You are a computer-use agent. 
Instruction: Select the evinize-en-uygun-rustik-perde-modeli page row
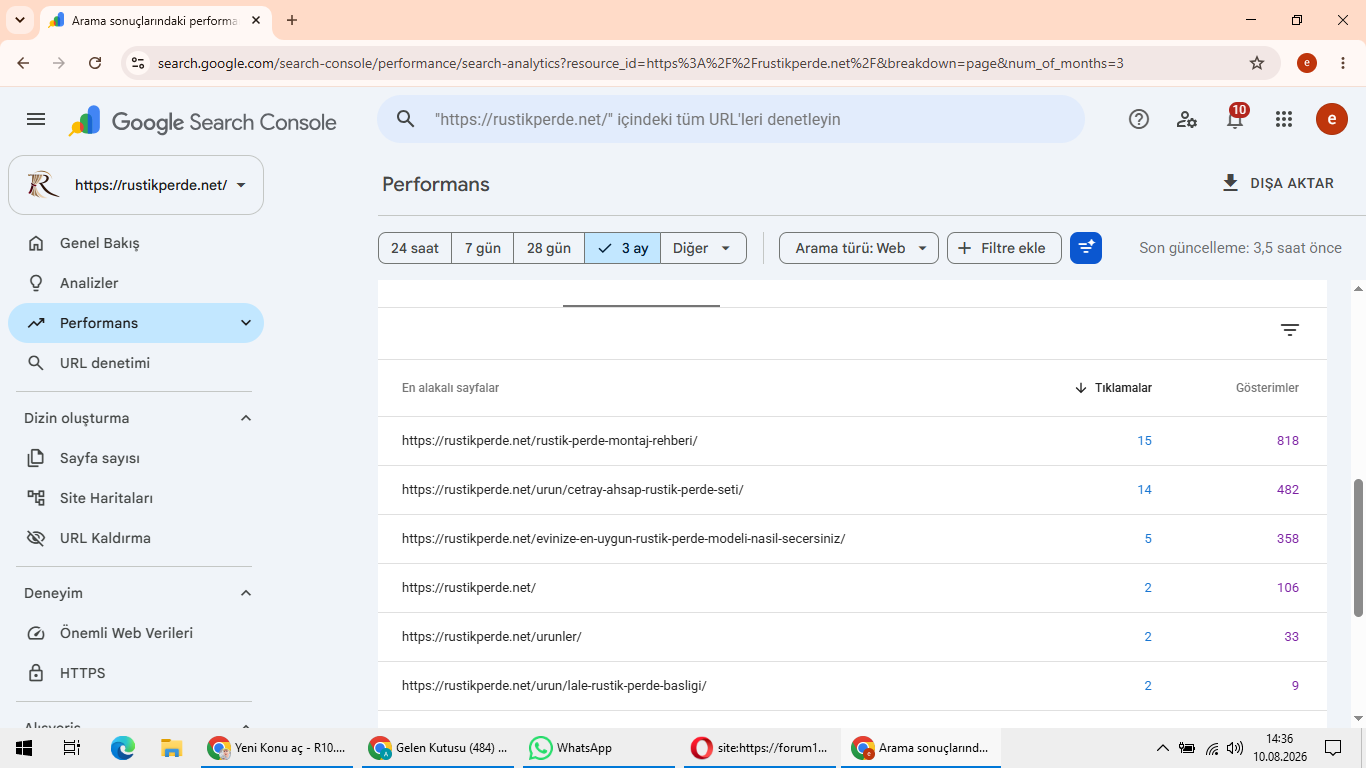click(852, 539)
